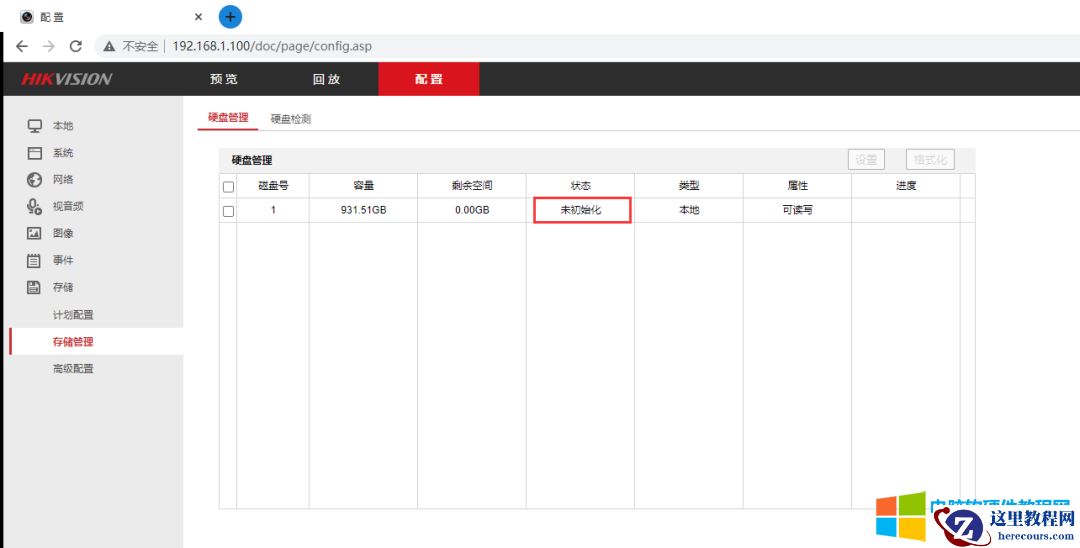This screenshot has width=1080, height=548.
Task: Select 存储管理 in the sidebar
Action: pyautogui.click(x=96, y=341)
